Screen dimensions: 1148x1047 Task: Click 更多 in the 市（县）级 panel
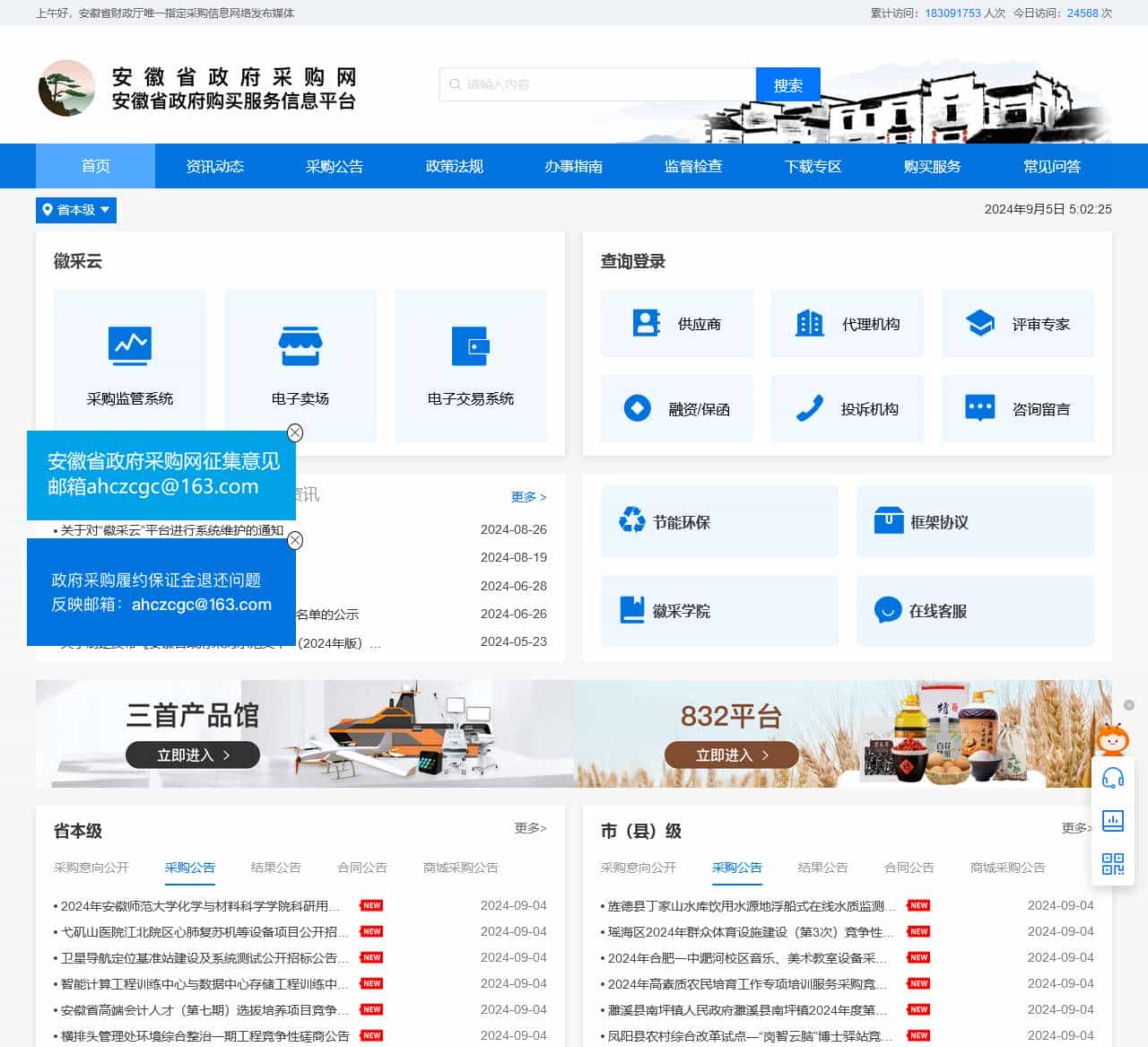[x=1077, y=828]
